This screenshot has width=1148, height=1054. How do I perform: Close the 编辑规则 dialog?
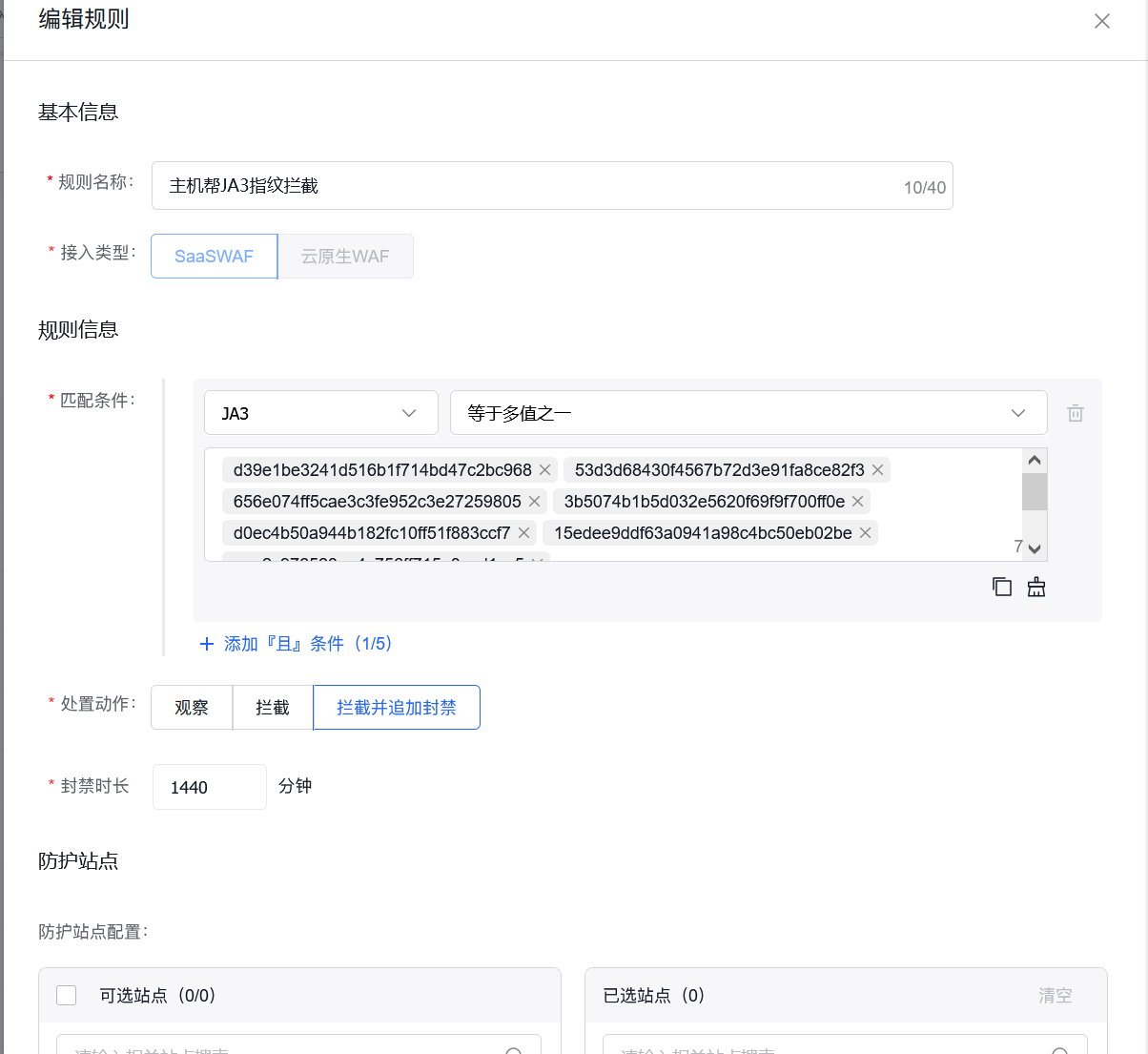point(1102,21)
